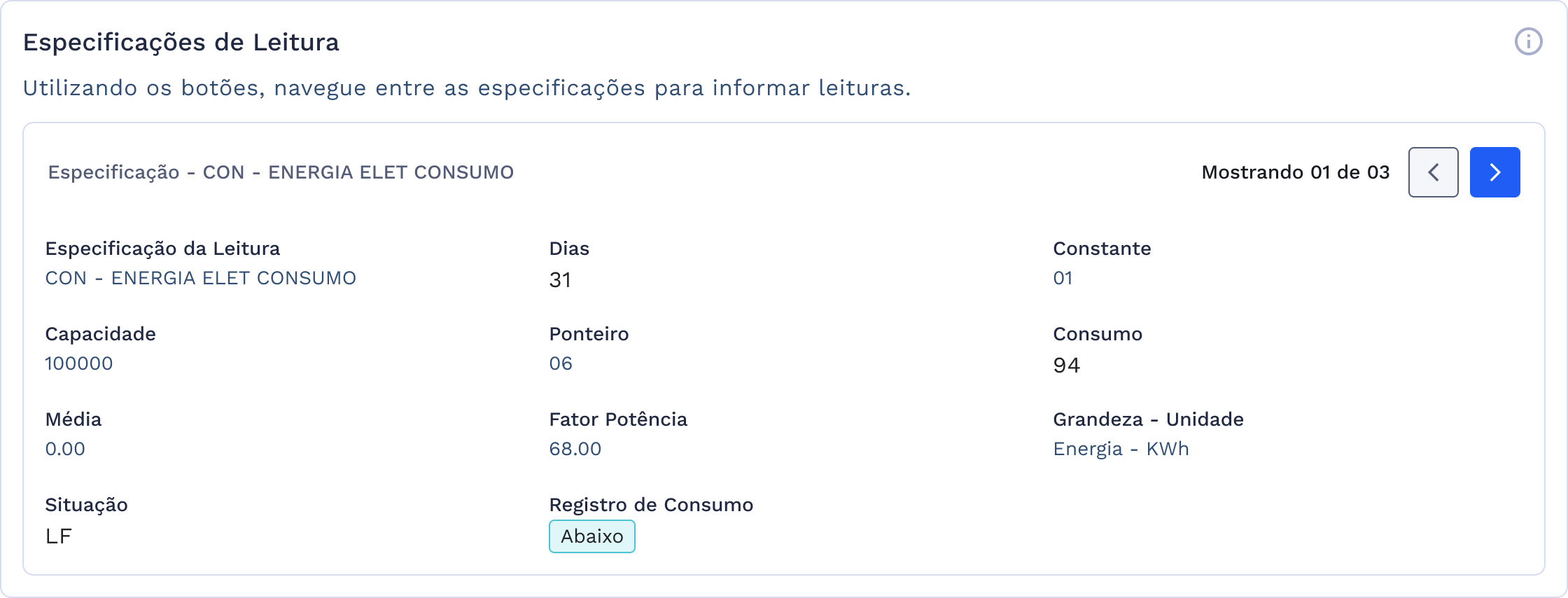Select the Energia - KWh value link

click(x=1121, y=448)
